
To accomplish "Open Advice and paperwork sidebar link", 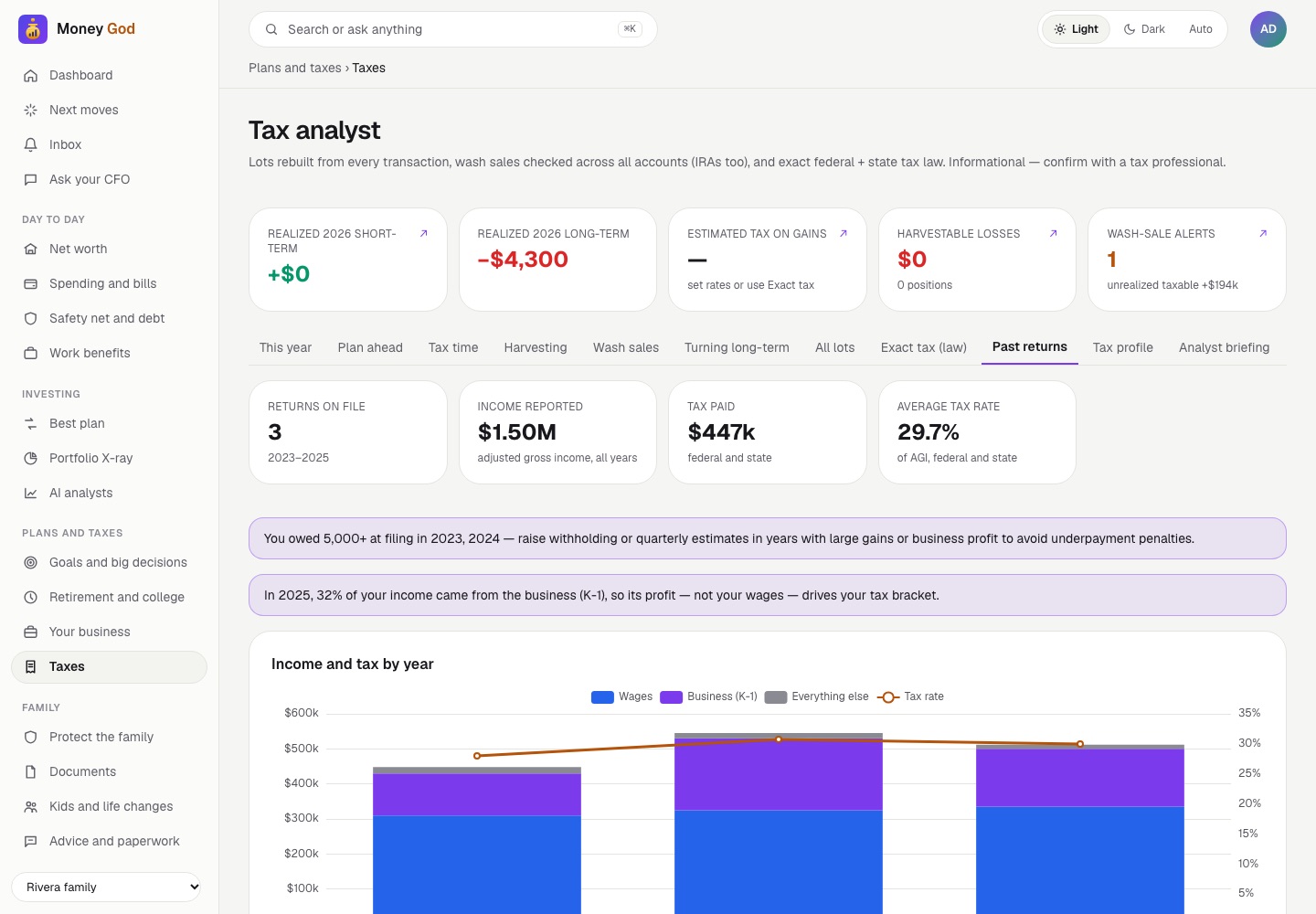I will 109,841.
